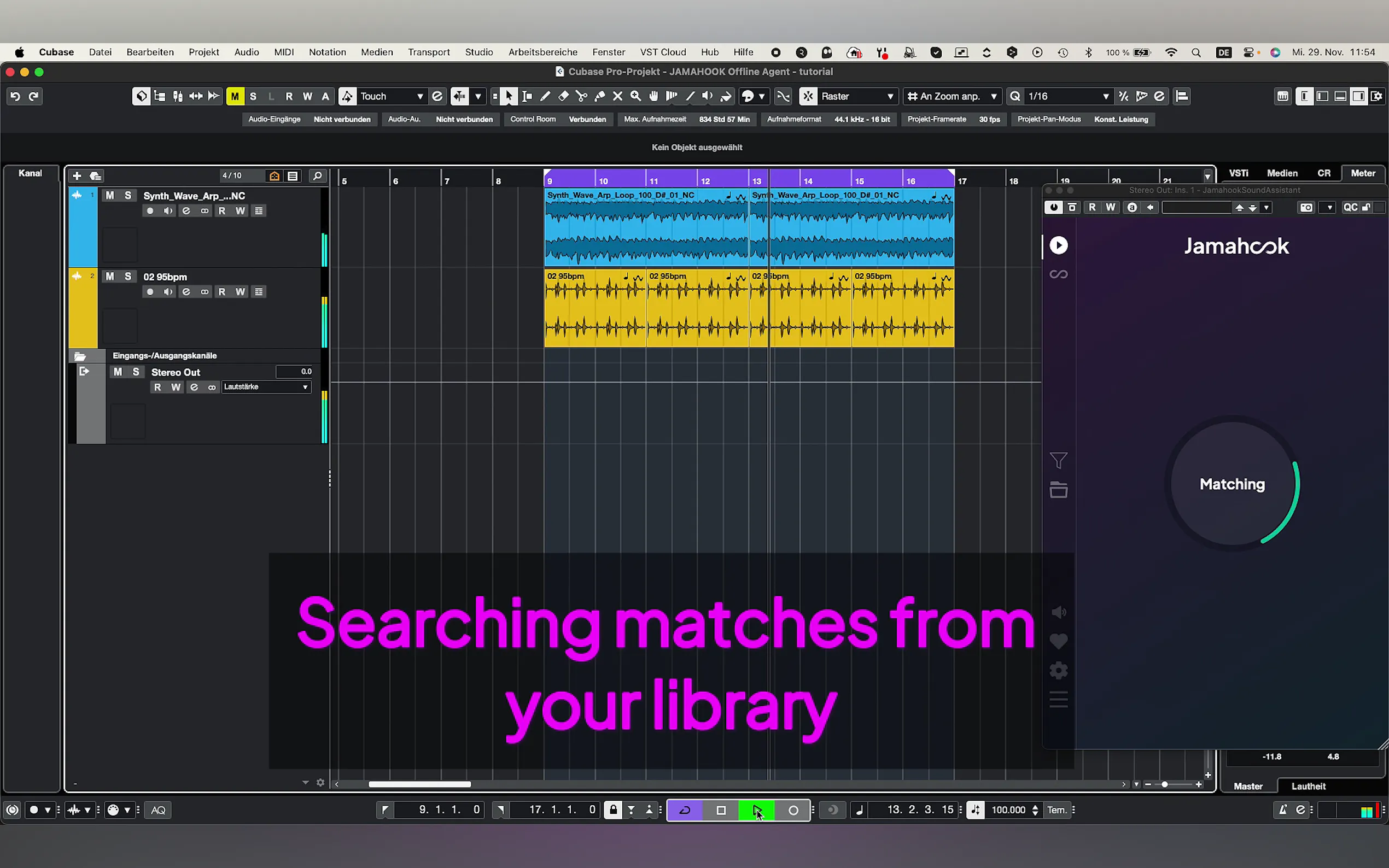This screenshot has width=1389, height=868.
Task: Open Jamahook settings gear
Action: point(1059,671)
